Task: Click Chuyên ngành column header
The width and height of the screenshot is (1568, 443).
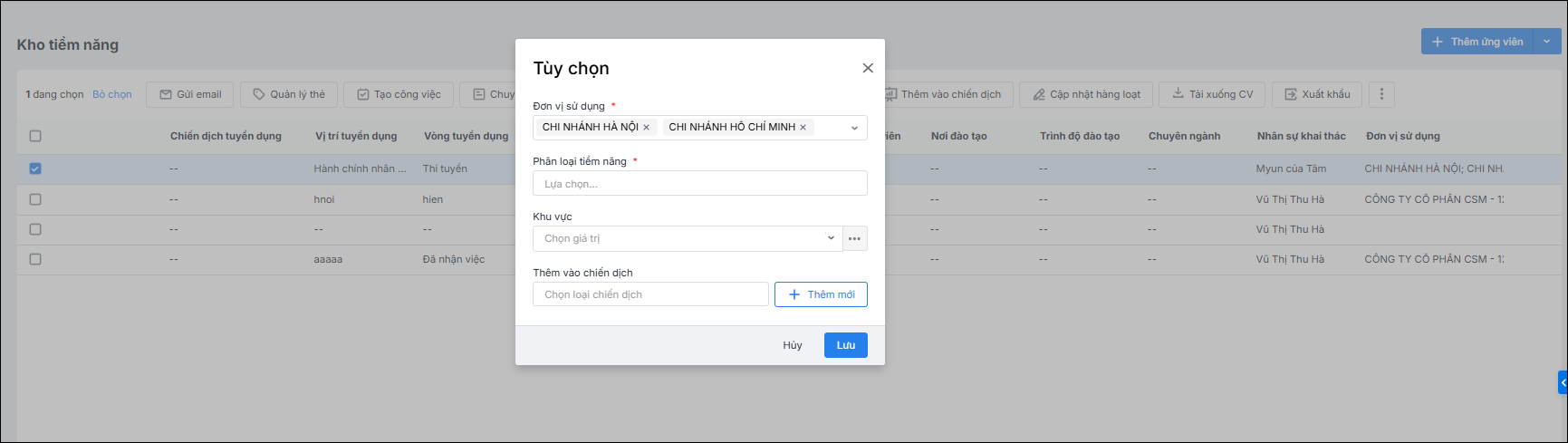Action: pos(1184,136)
